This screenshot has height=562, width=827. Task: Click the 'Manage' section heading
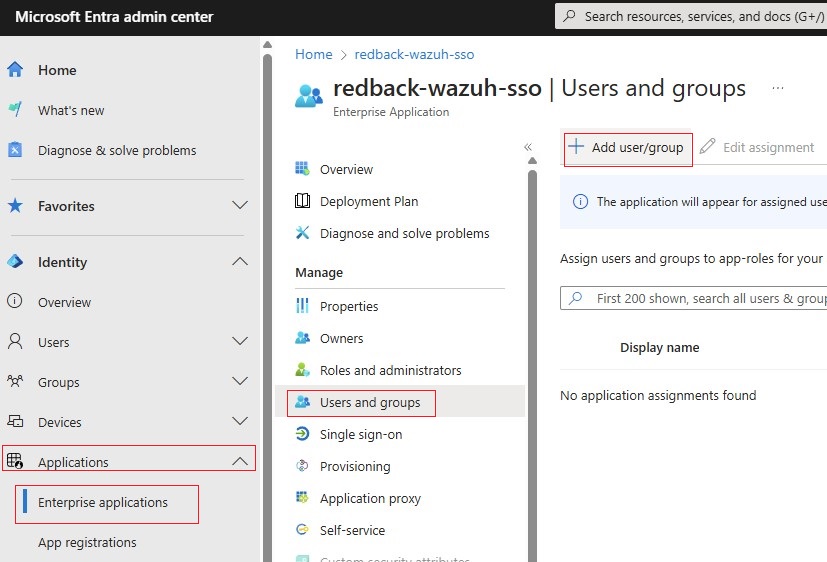click(x=319, y=273)
